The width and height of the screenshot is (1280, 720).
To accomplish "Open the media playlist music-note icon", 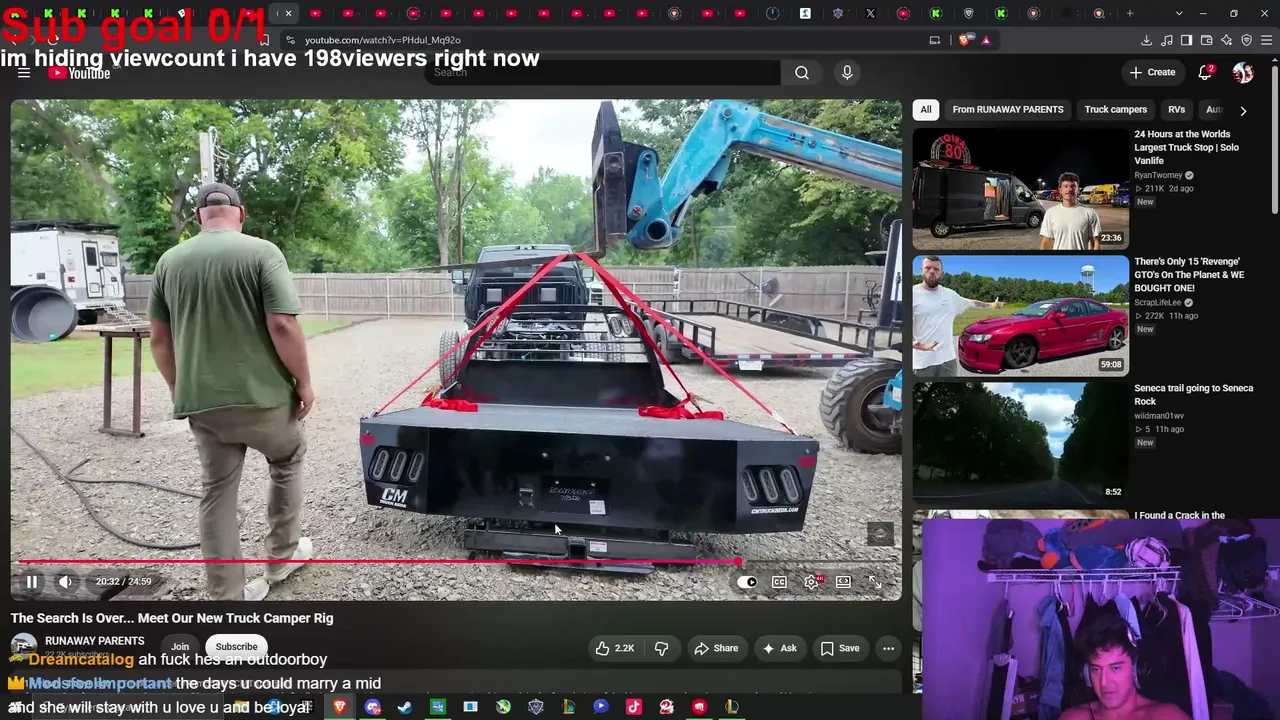I will (x=1166, y=40).
